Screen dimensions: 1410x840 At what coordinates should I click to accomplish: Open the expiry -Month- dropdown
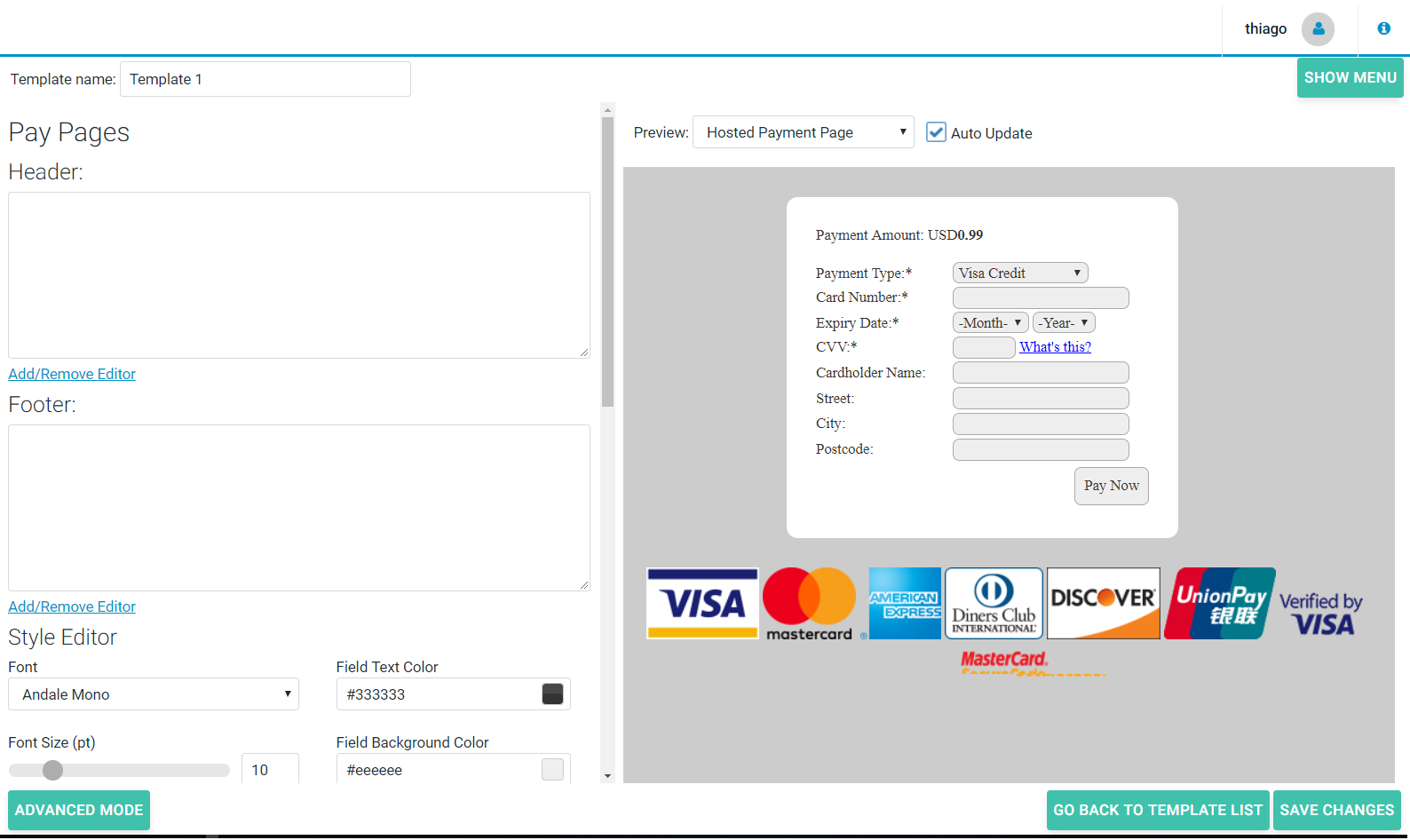click(x=990, y=323)
